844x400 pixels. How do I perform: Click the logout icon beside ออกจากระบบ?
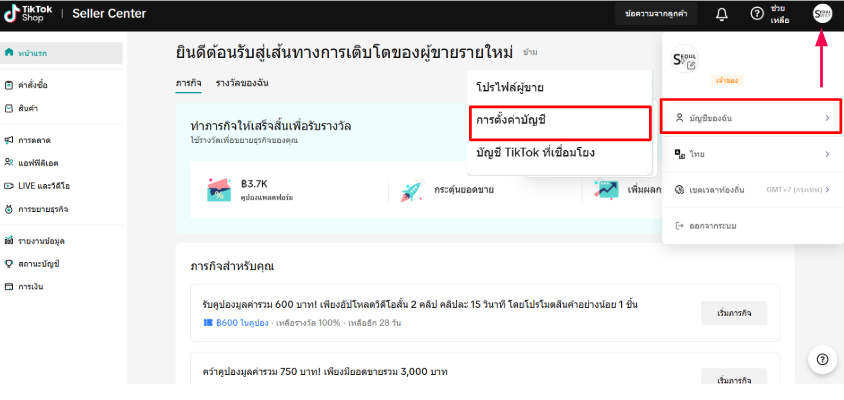pos(679,226)
